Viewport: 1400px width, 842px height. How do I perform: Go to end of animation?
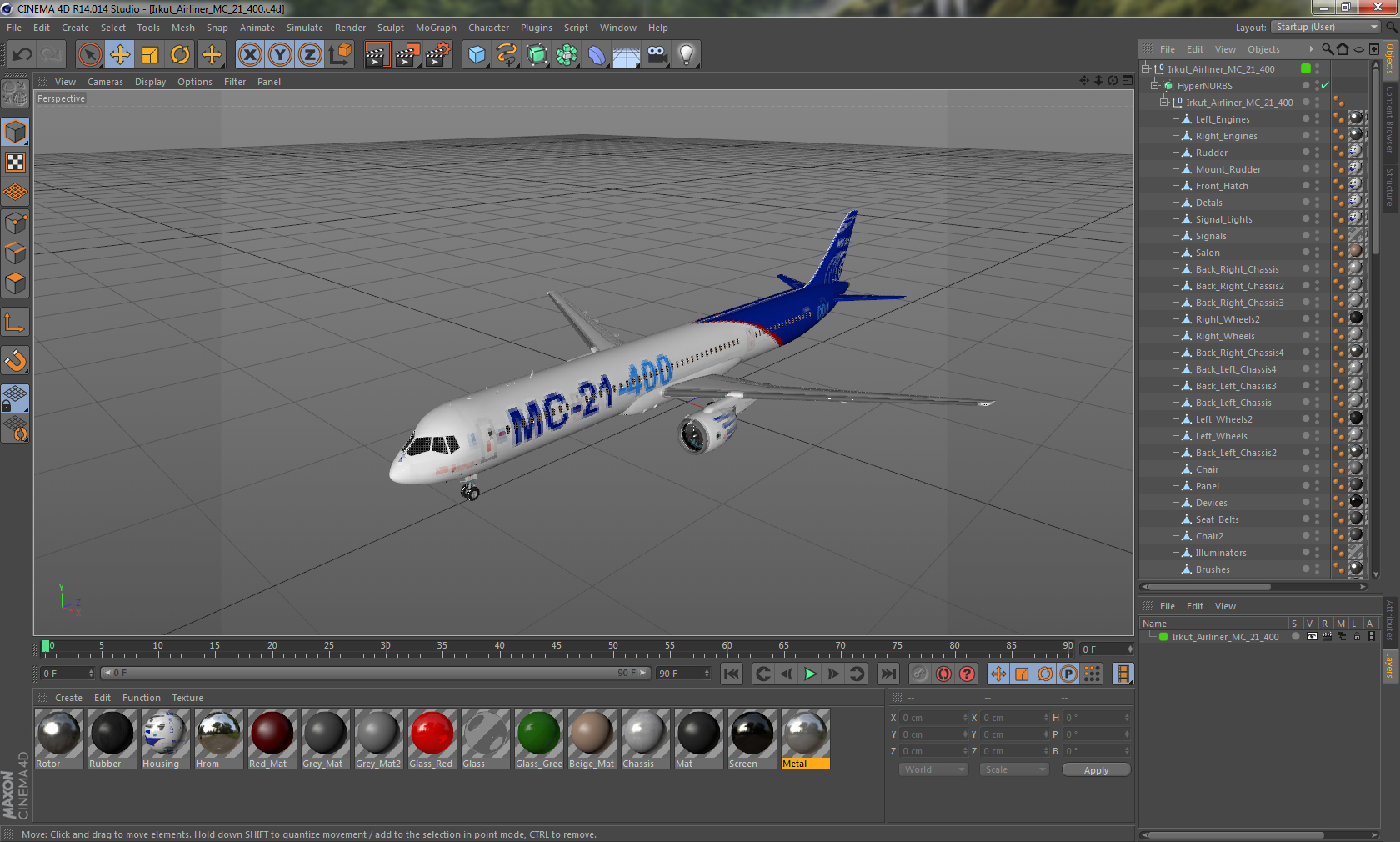pos(888,674)
